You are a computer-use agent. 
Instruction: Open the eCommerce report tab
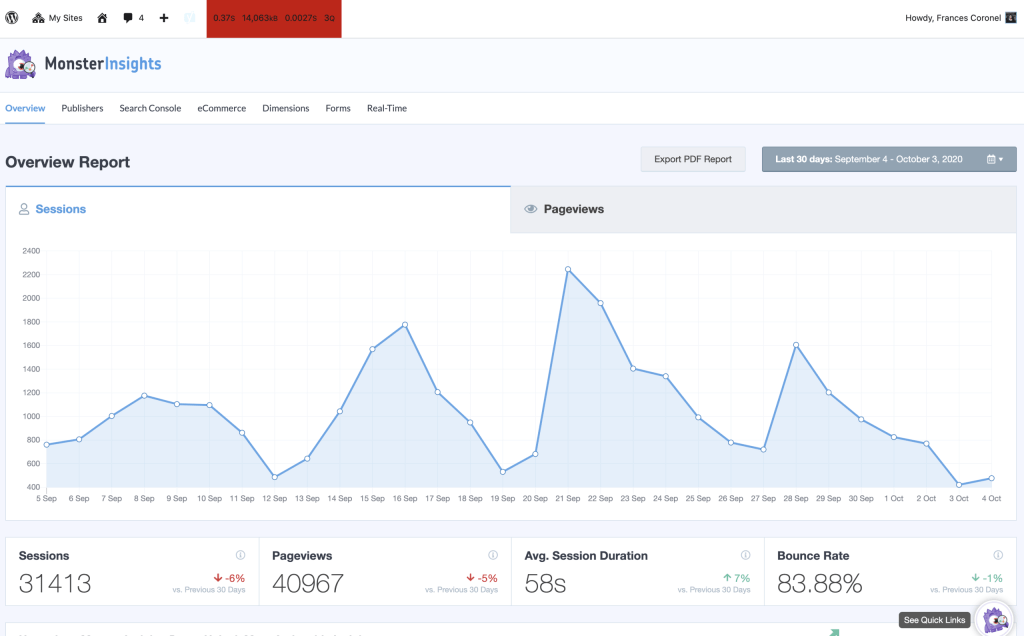pos(221,108)
